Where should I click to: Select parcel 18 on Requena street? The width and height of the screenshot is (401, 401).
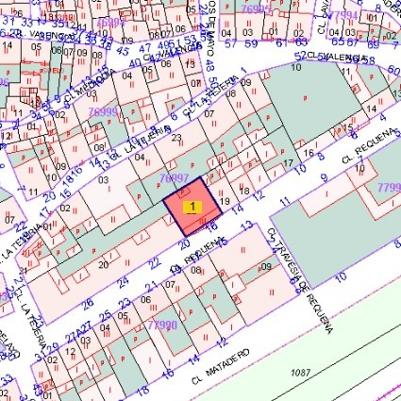click(244, 191)
